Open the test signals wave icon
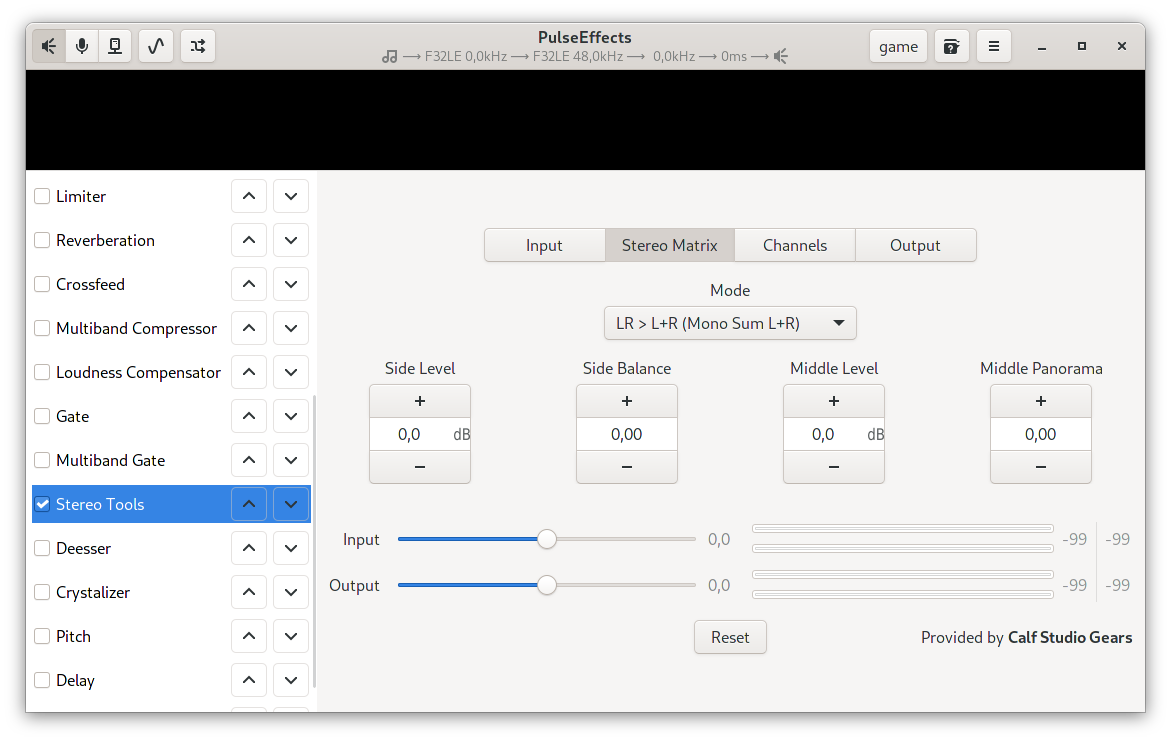This screenshot has width=1171, height=741. 156,46
